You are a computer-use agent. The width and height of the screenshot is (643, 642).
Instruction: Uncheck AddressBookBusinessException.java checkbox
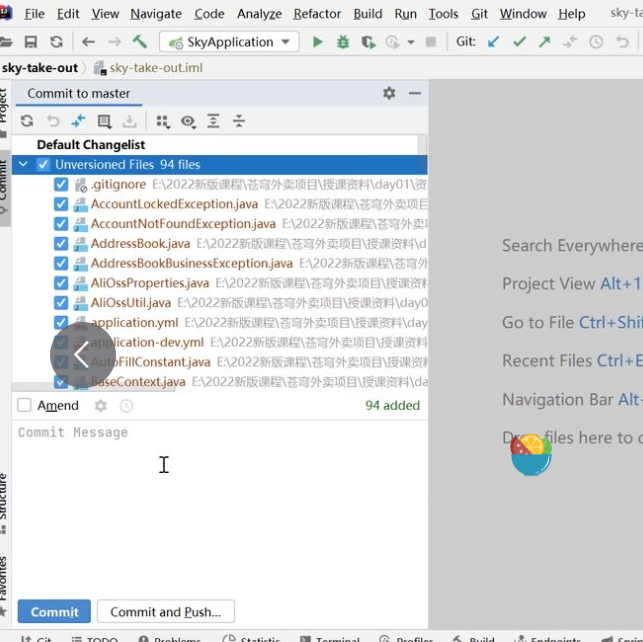click(61, 263)
